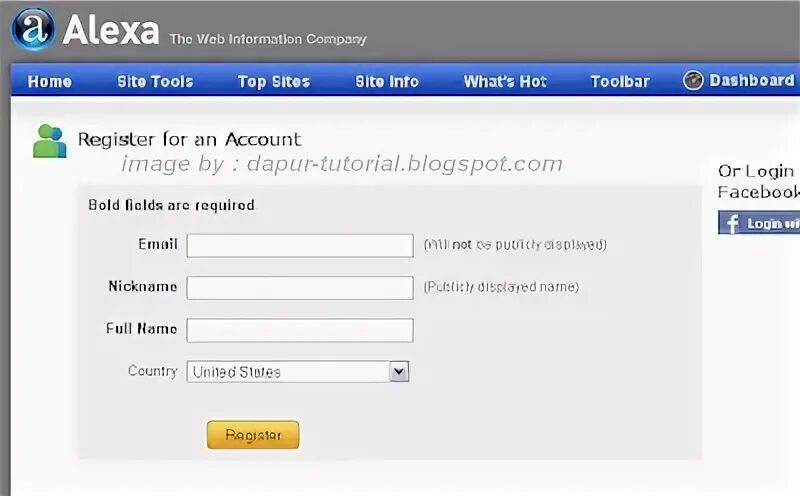
Task: Open the Site Info menu item
Action: pos(387,82)
